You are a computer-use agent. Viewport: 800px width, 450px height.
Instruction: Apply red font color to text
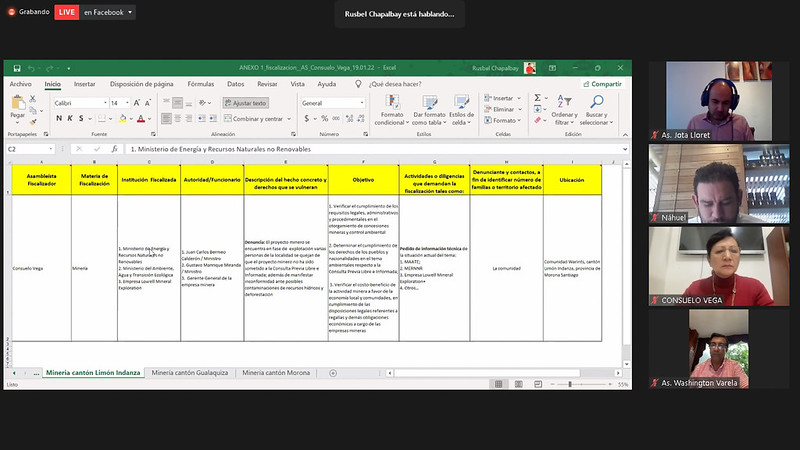tap(141, 118)
